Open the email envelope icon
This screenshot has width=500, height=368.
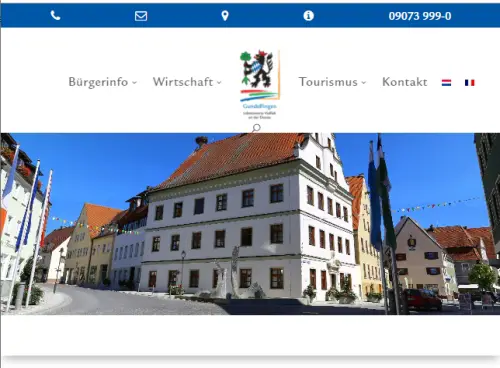coord(141,16)
